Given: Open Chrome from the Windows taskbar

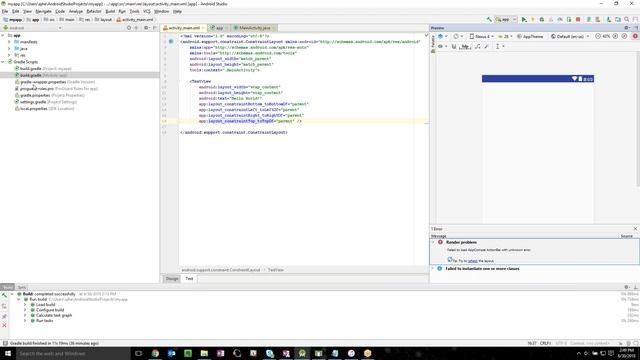Looking at the screenshot, I should coord(155,353).
